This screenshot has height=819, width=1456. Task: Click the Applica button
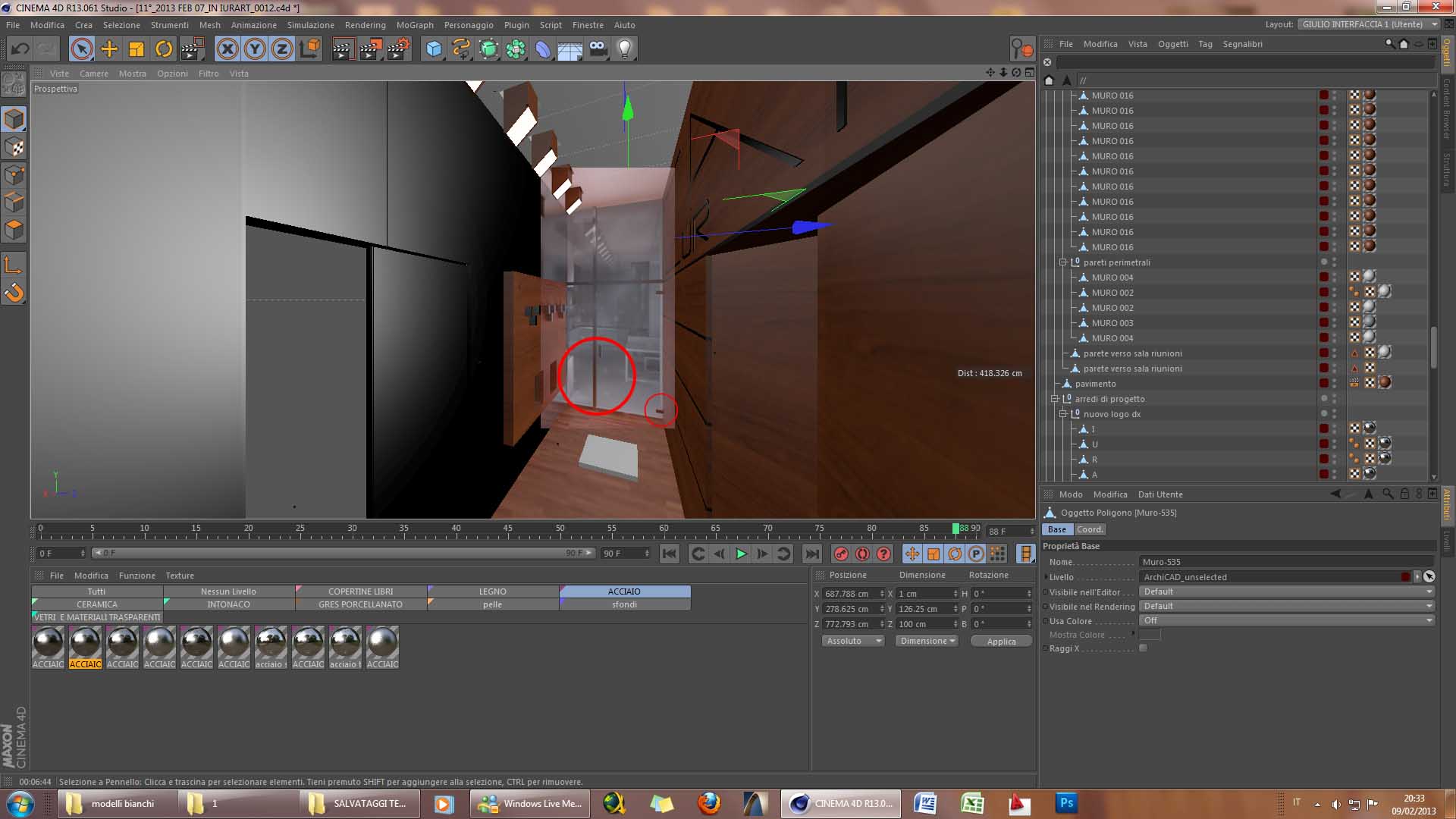pos(1001,642)
